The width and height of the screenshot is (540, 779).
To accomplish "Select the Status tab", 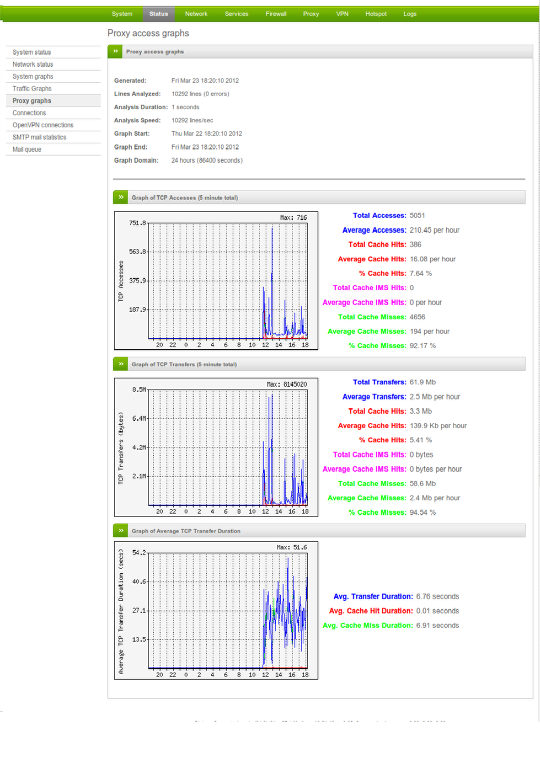I will (x=158, y=14).
